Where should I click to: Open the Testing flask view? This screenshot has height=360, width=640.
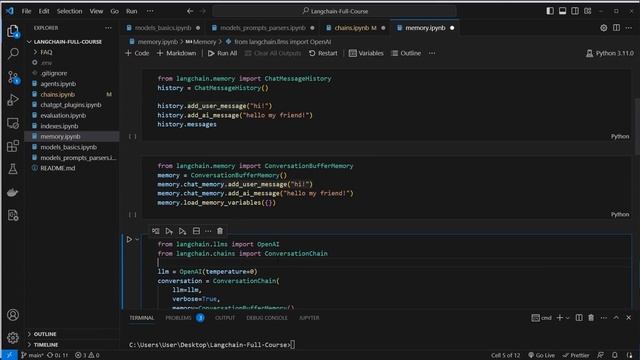click(x=13, y=169)
